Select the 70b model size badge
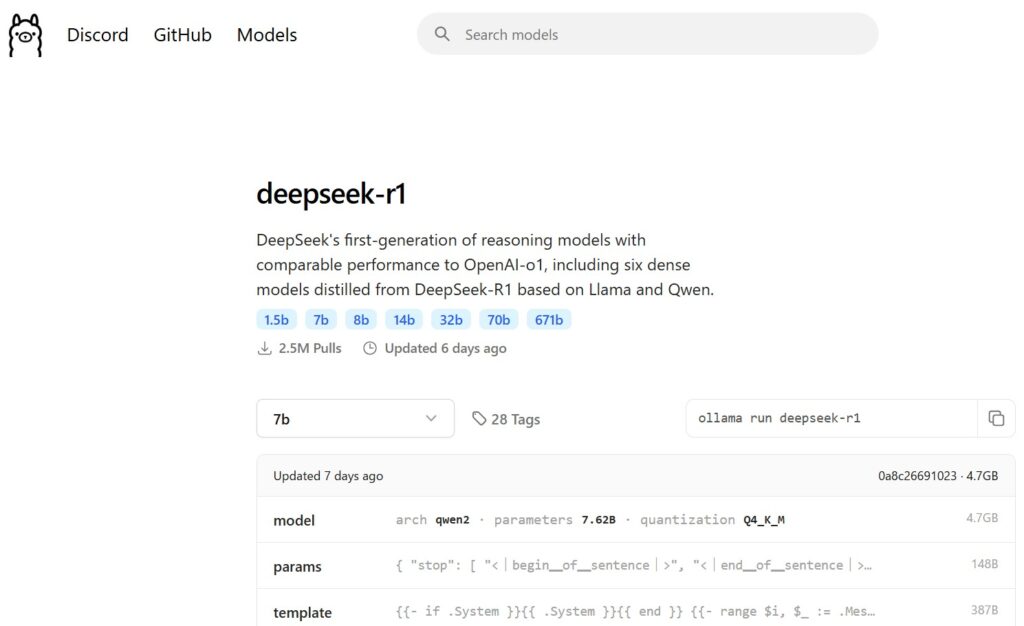1024x626 pixels. coord(498,319)
